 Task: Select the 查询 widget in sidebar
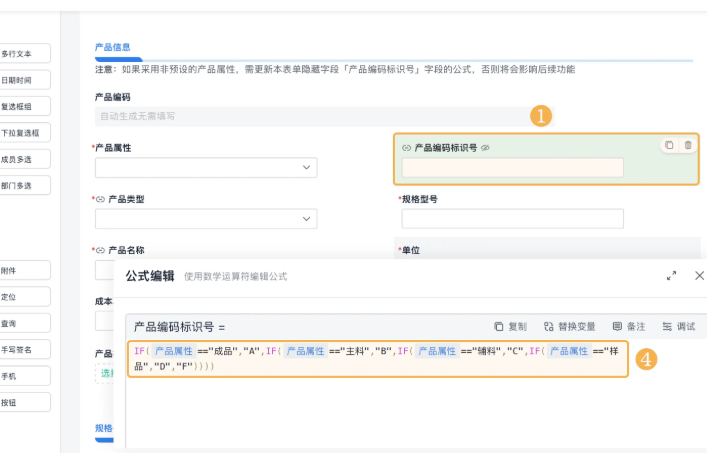click(25, 323)
